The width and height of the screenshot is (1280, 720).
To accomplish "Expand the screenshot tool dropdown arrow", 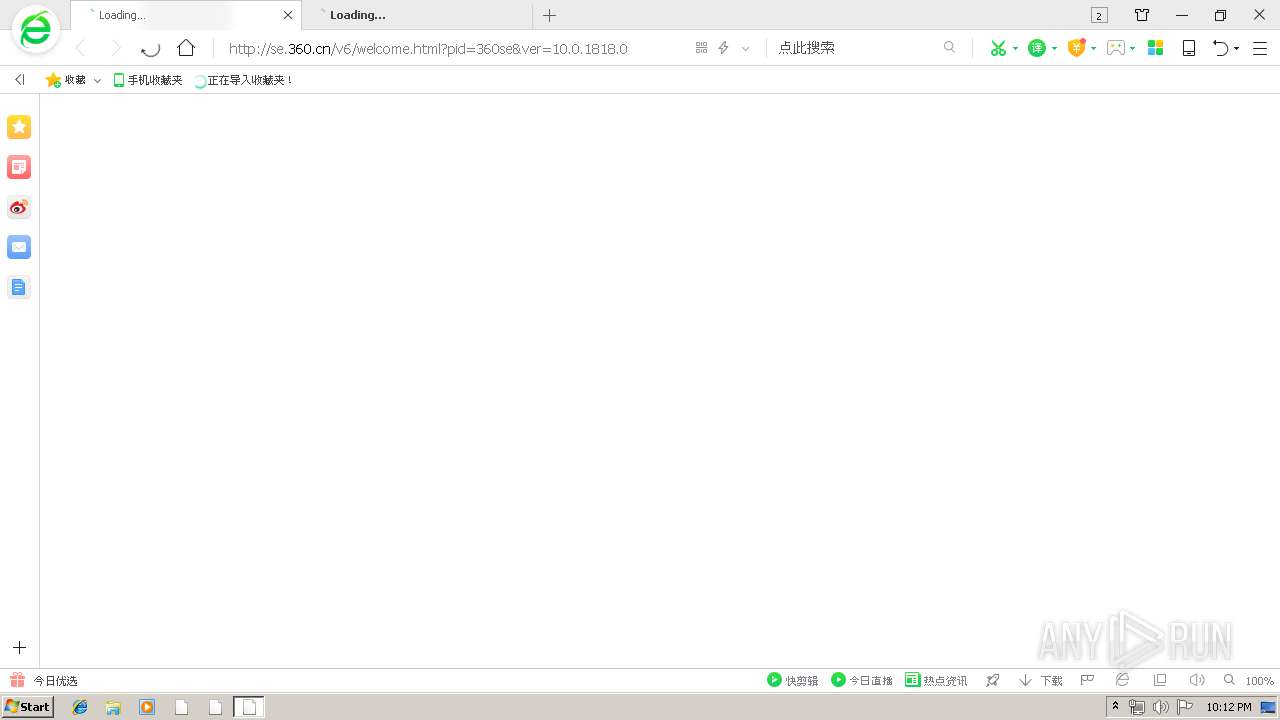I will (1015, 48).
